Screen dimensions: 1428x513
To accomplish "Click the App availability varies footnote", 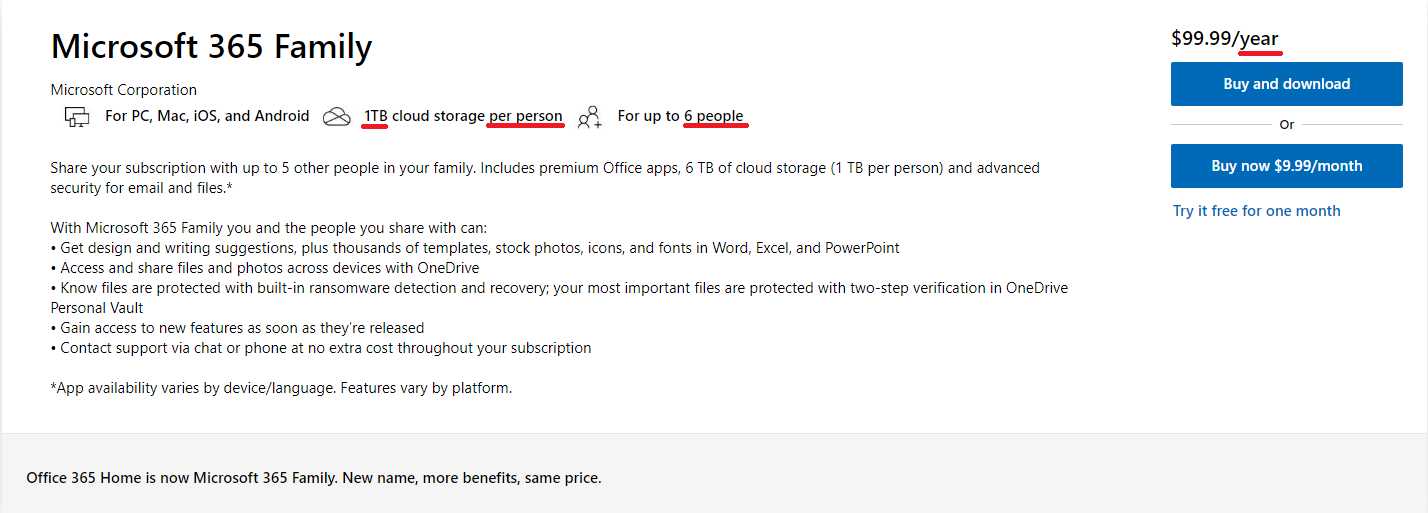I will 281,388.
